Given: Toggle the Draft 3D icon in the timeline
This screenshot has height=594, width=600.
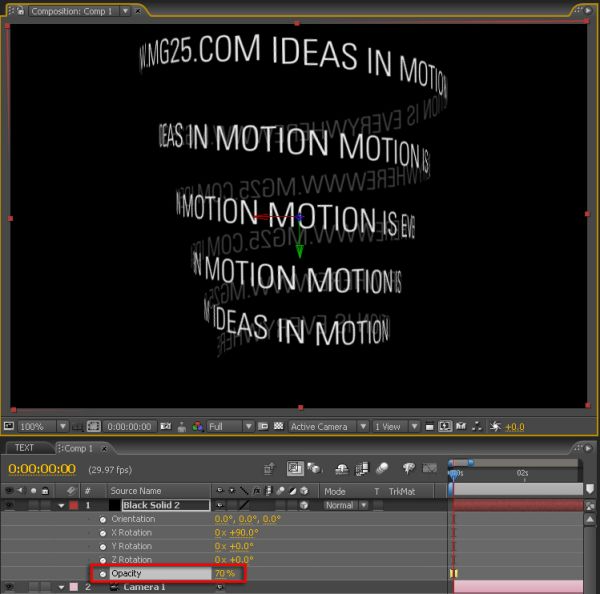Looking at the screenshot, I should tap(315, 468).
